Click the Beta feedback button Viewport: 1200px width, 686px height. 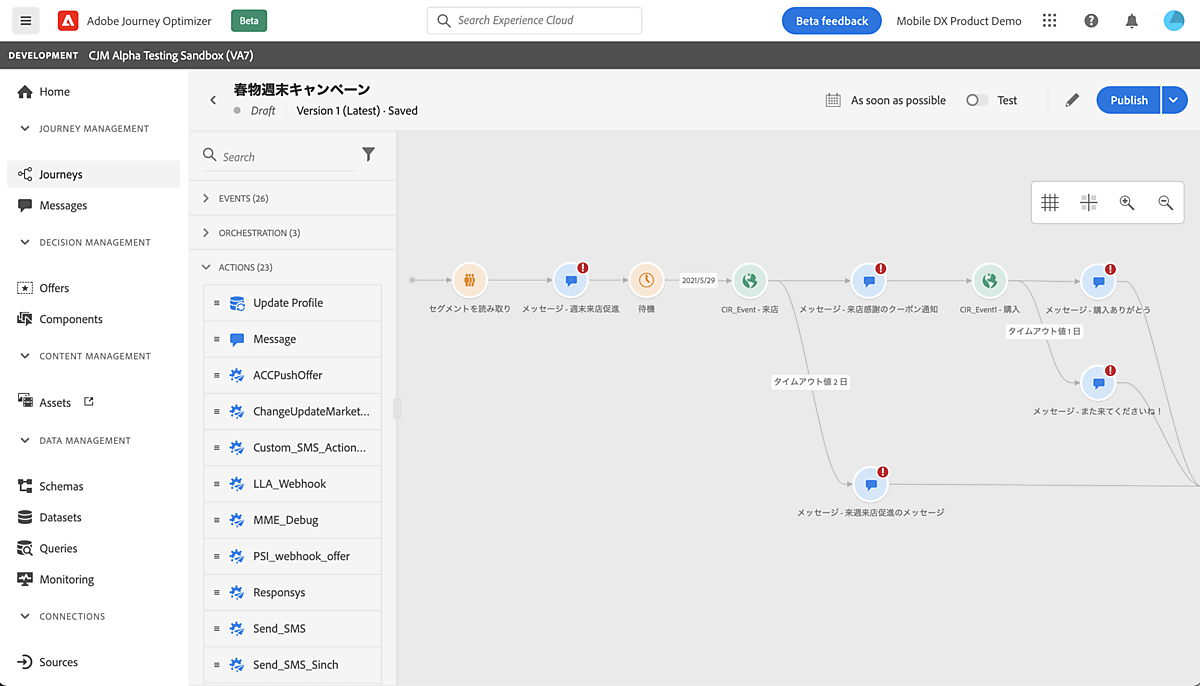[831, 21]
